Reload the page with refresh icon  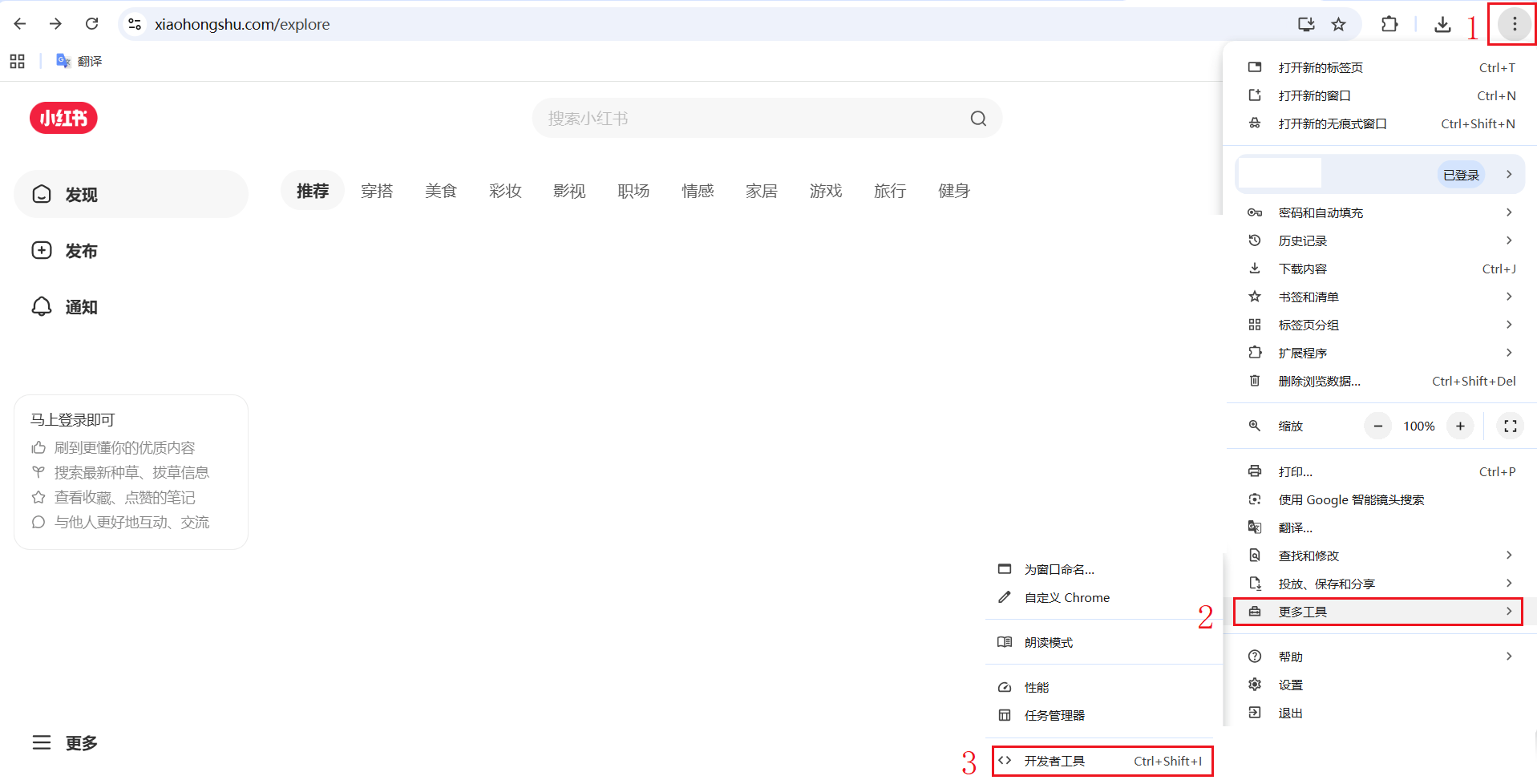pos(92,24)
